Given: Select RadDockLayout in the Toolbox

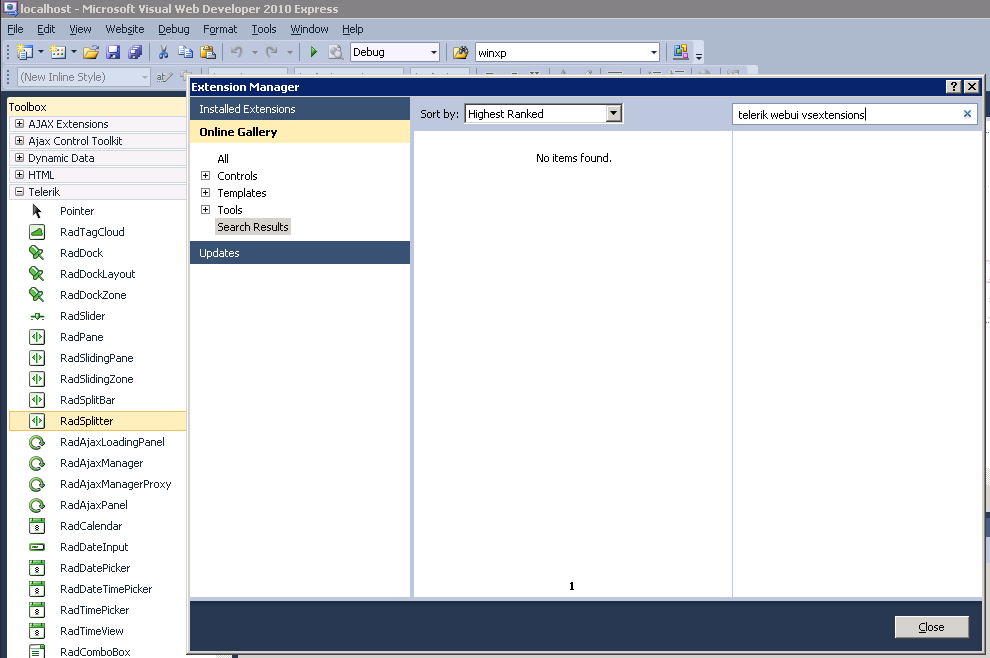Looking at the screenshot, I should 98,274.
